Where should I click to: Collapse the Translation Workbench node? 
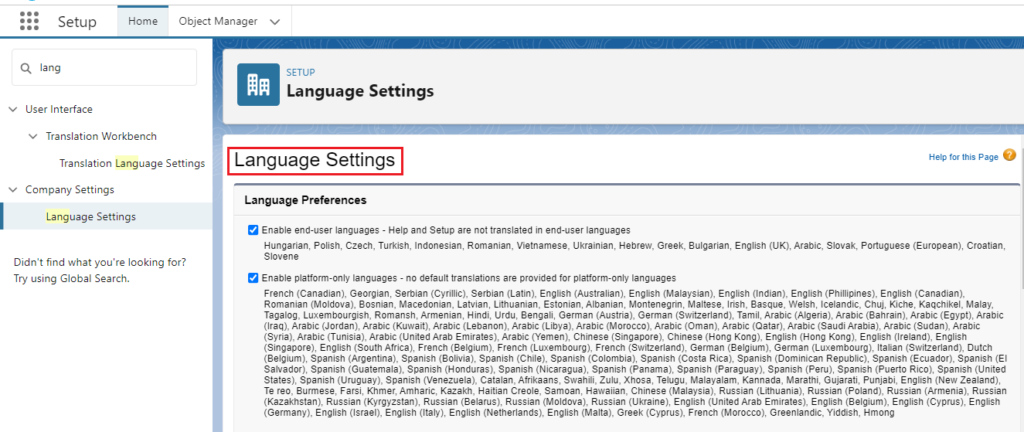(33, 136)
